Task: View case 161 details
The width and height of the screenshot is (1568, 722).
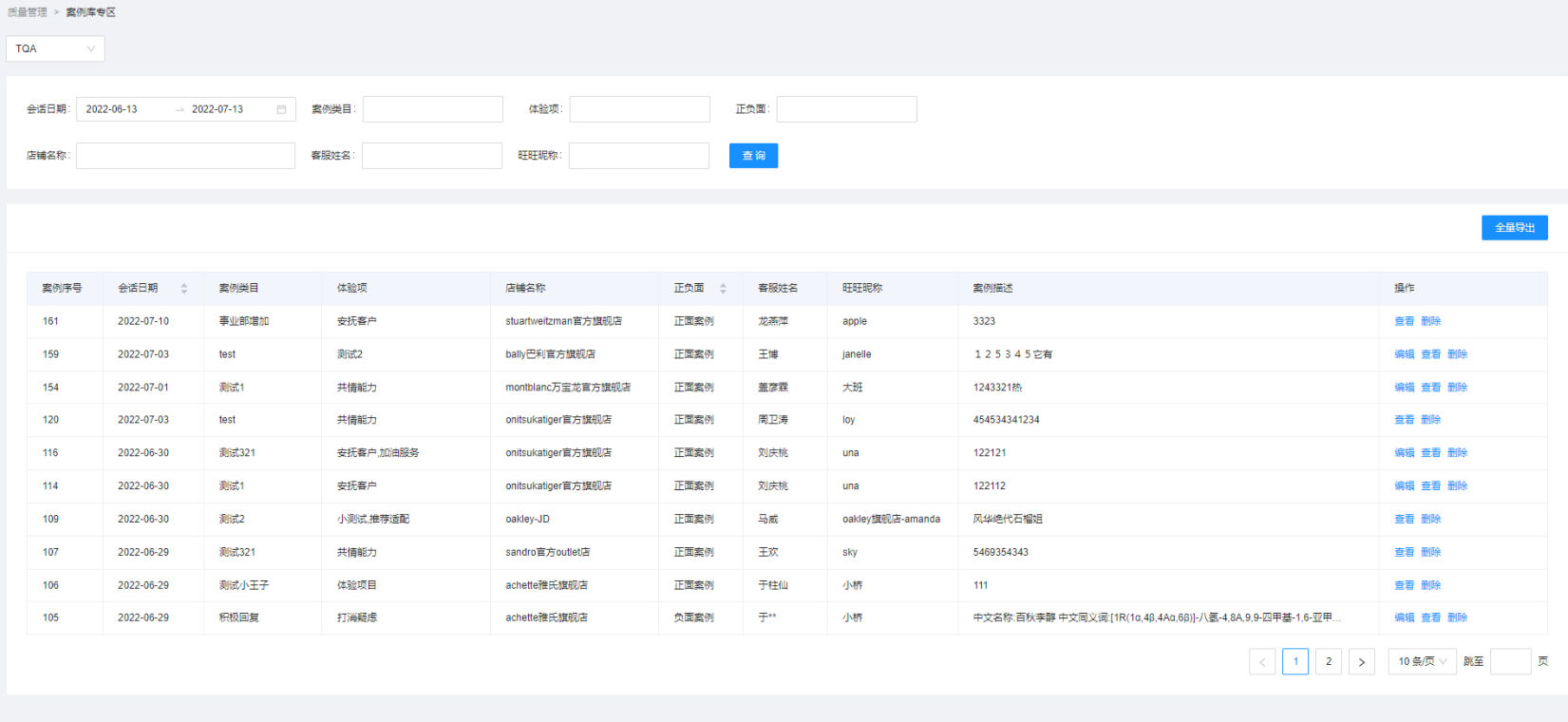Action: pyautogui.click(x=1404, y=321)
